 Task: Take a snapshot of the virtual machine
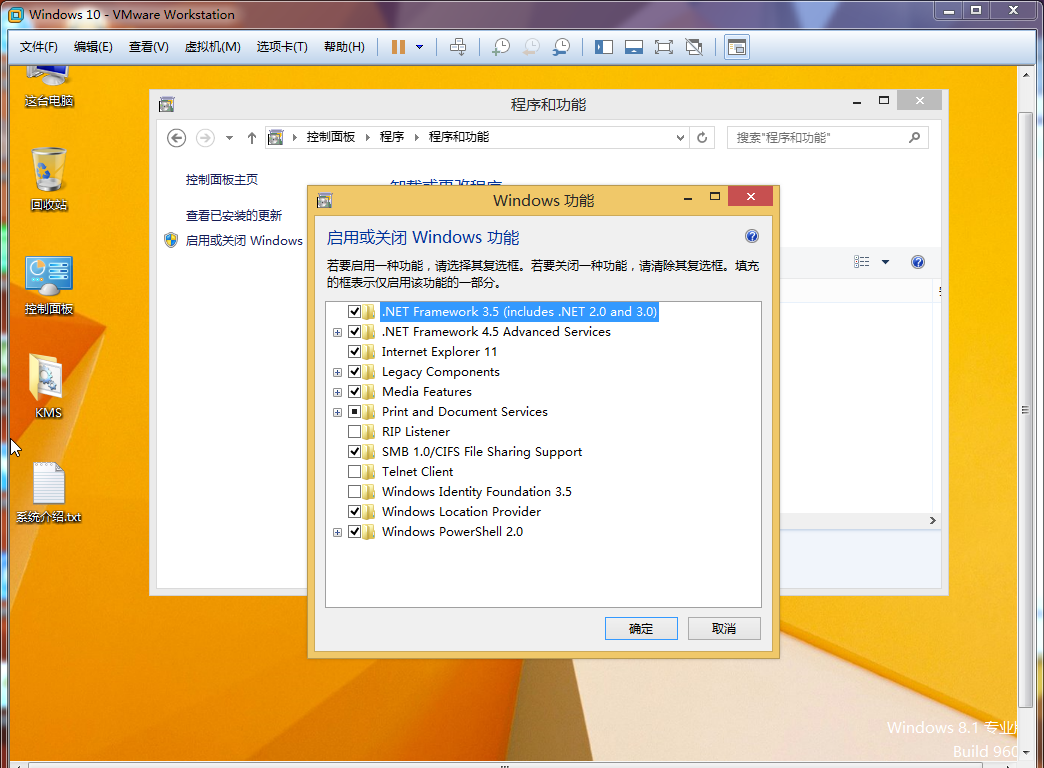point(500,47)
